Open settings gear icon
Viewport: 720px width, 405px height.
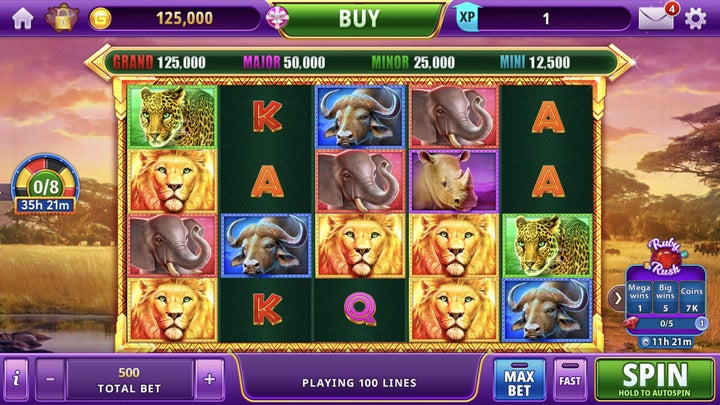[695, 19]
